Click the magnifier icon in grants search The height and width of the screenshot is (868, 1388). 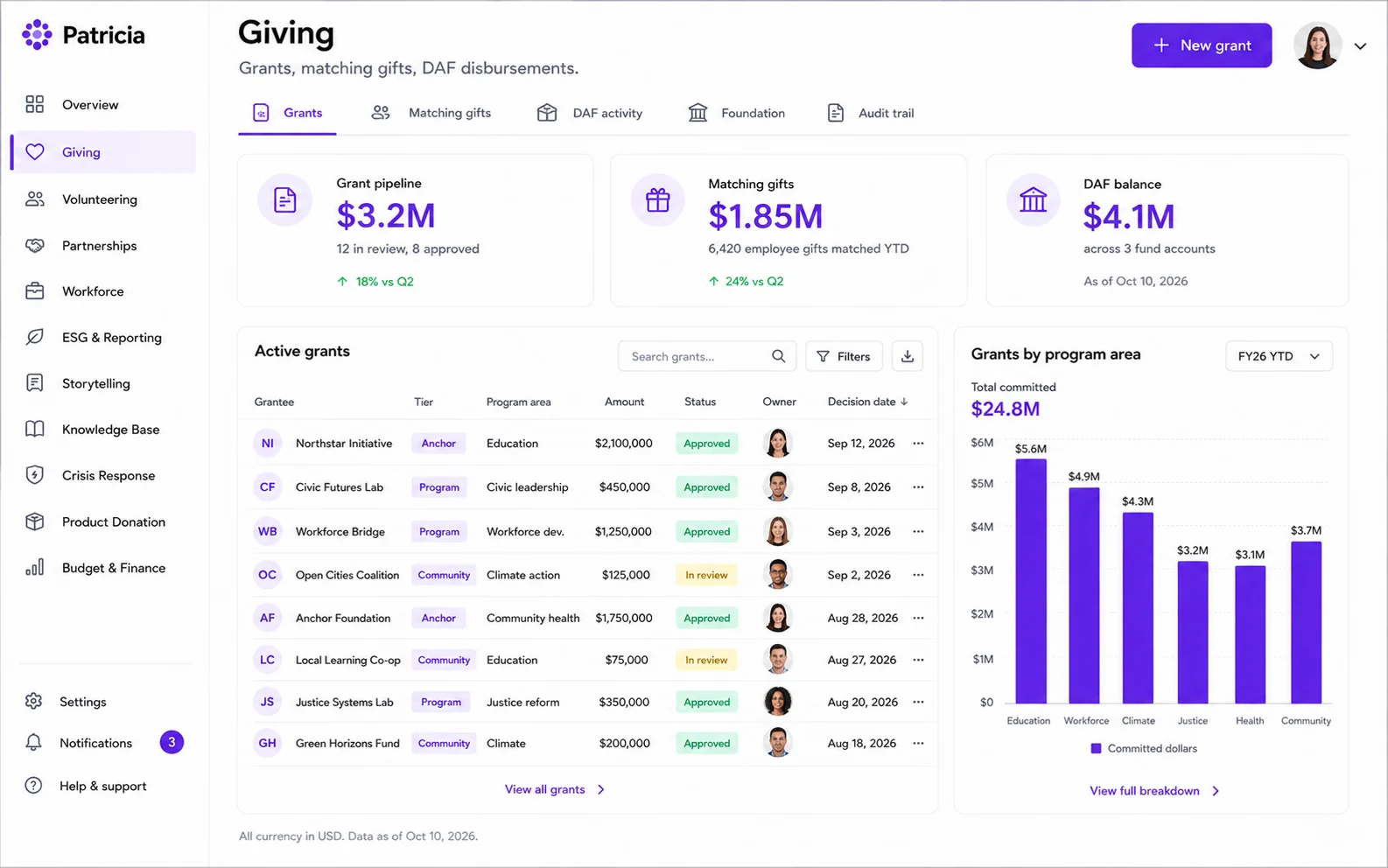coord(778,356)
